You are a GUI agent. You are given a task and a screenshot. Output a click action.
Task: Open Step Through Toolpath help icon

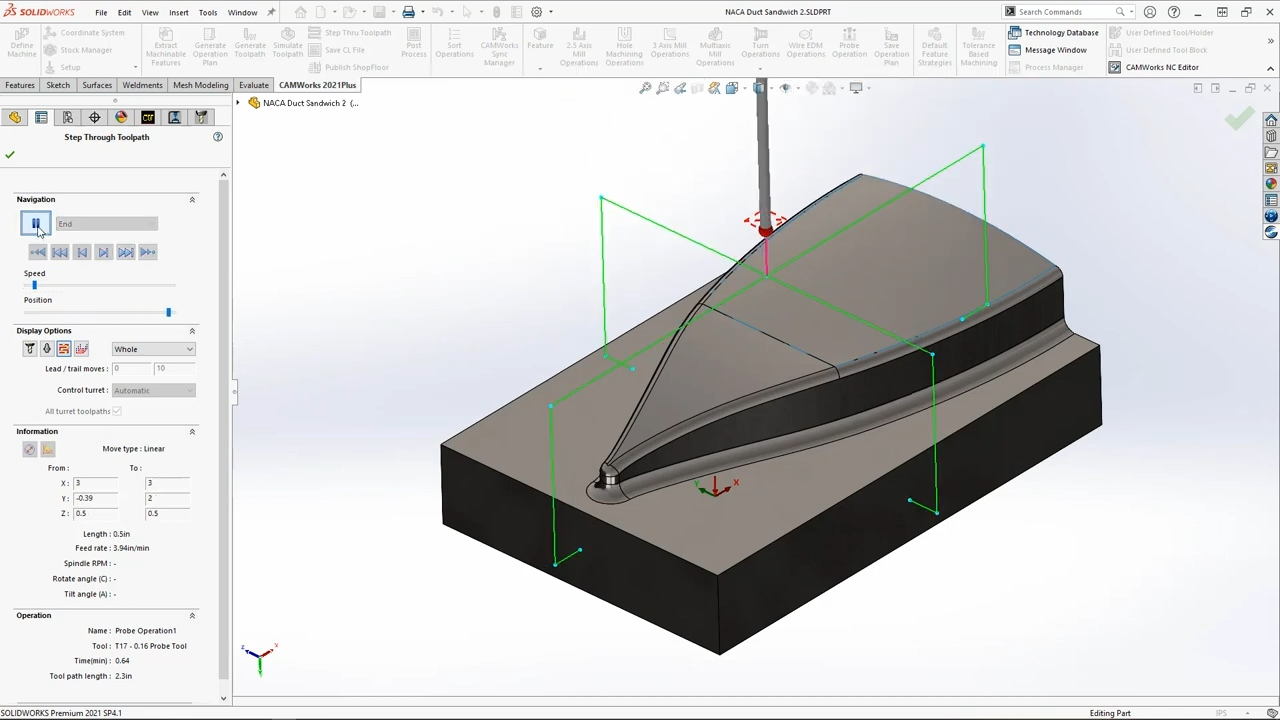point(218,137)
